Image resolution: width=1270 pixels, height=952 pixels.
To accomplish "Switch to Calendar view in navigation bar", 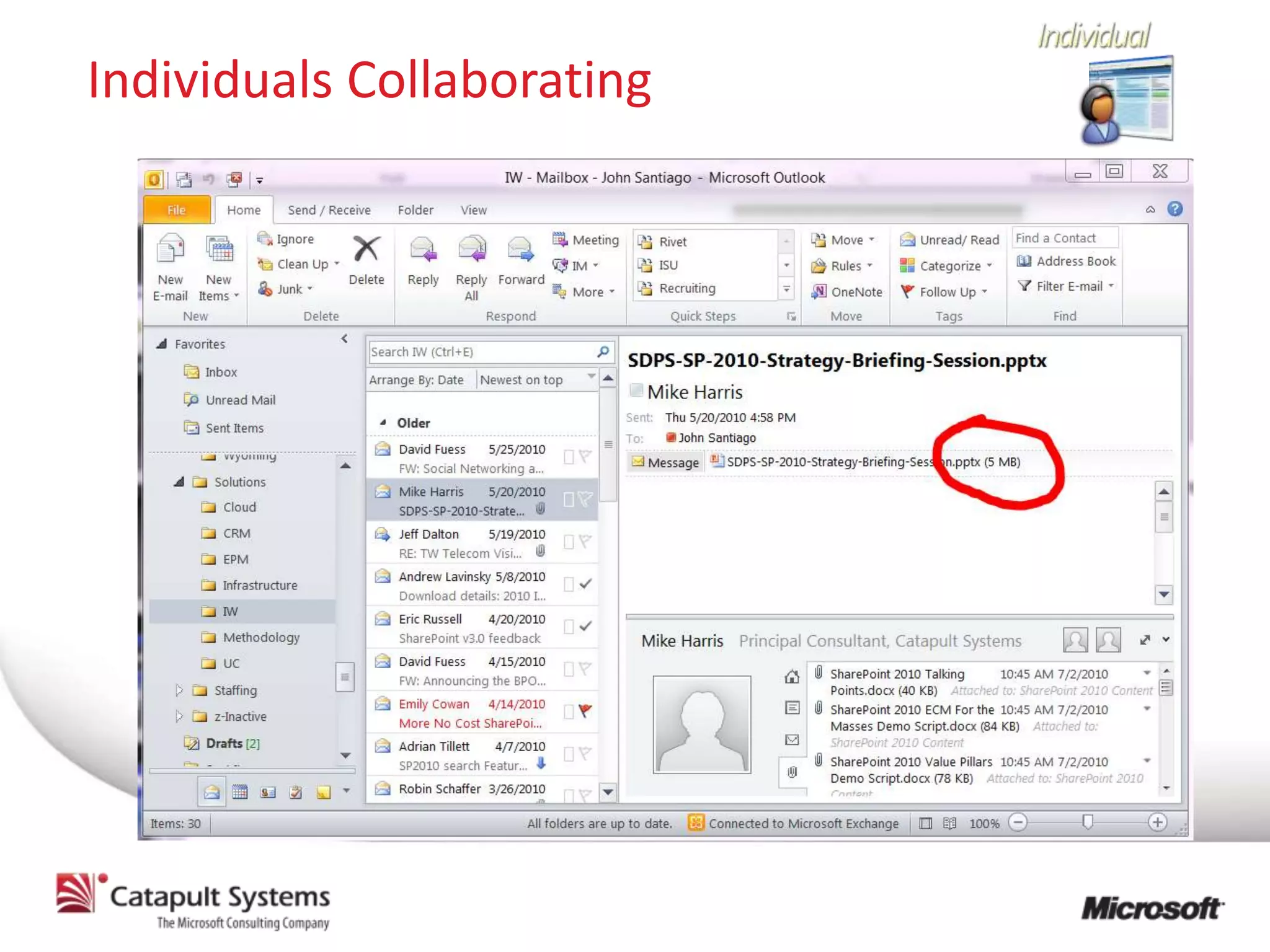I will coord(240,792).
